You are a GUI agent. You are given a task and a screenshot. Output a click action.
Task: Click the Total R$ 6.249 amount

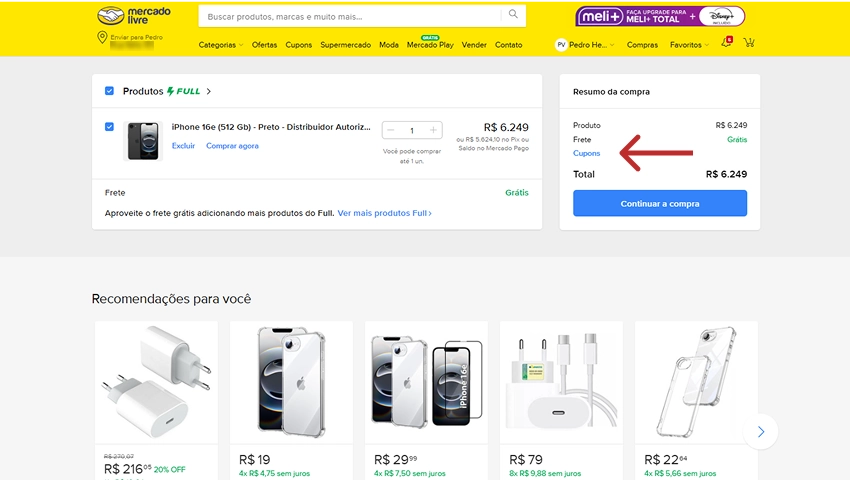click(x=726, y=174)
